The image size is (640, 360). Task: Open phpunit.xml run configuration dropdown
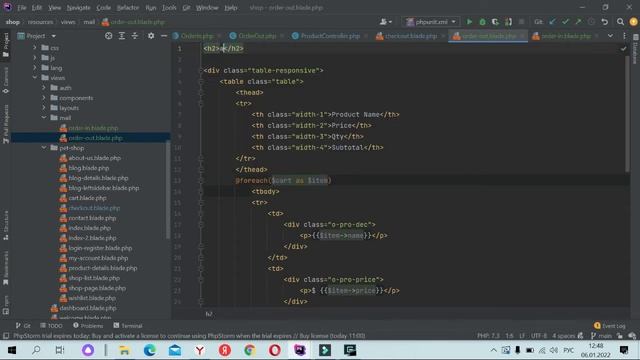[431, 22]
